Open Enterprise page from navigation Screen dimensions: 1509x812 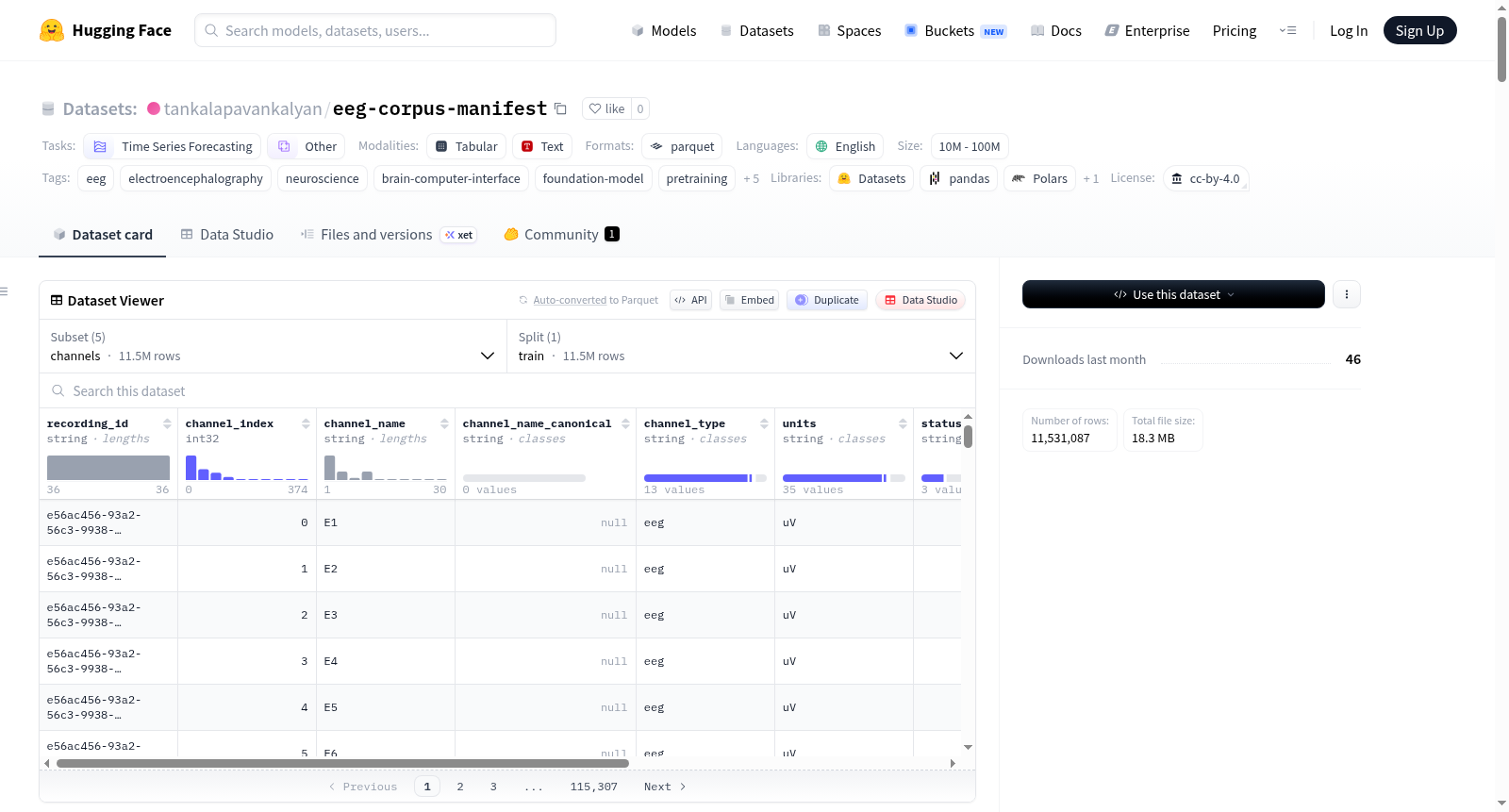(1147, 31)
